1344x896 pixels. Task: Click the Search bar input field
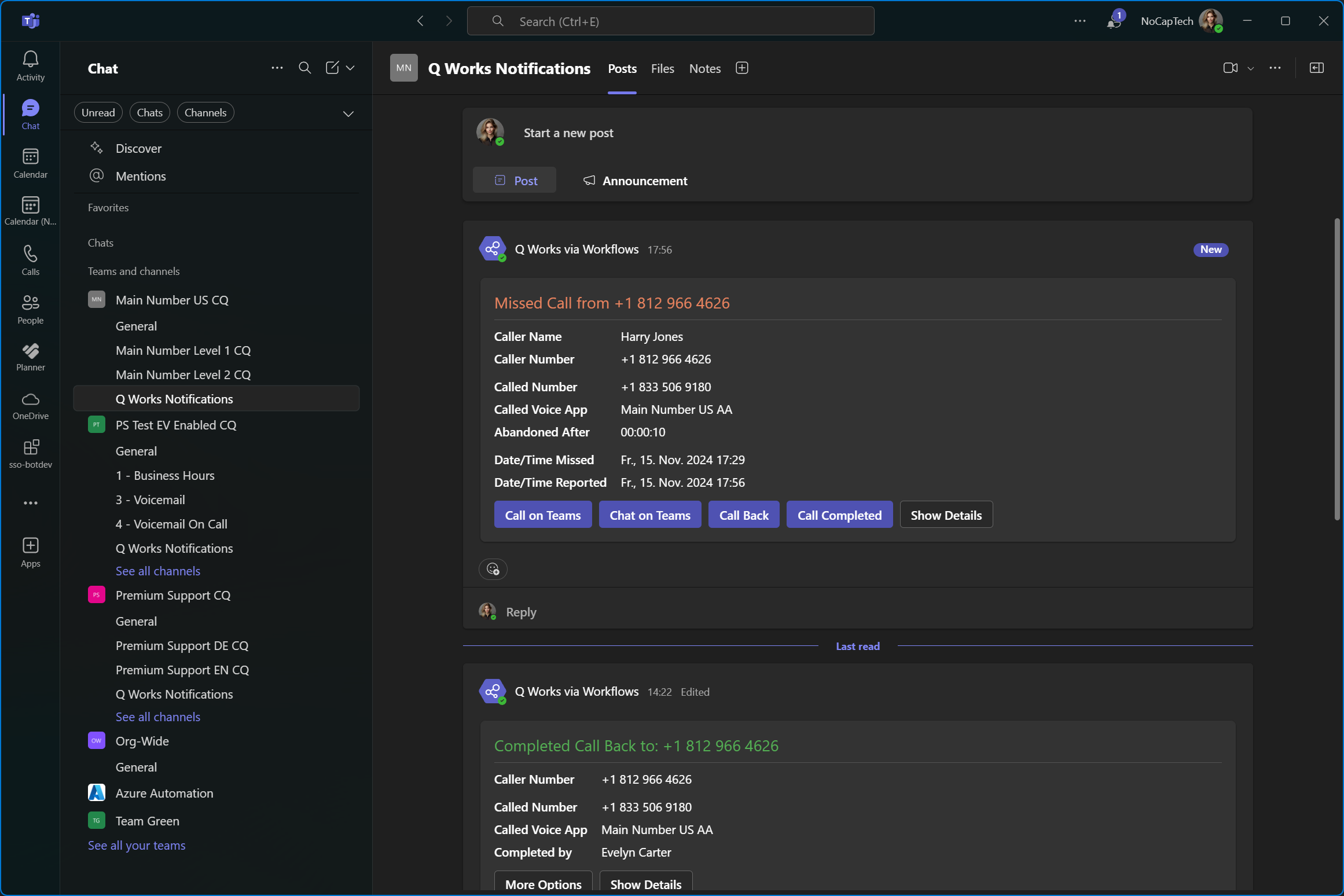tap(671, 21)
